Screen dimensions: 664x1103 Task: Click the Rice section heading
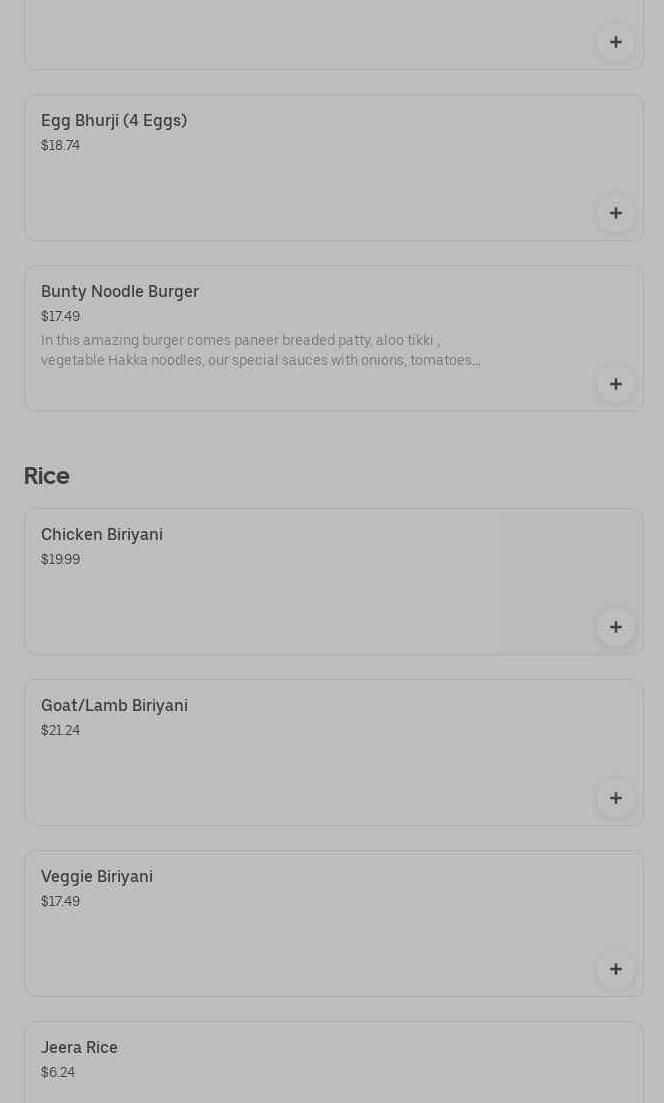(47, 476)
